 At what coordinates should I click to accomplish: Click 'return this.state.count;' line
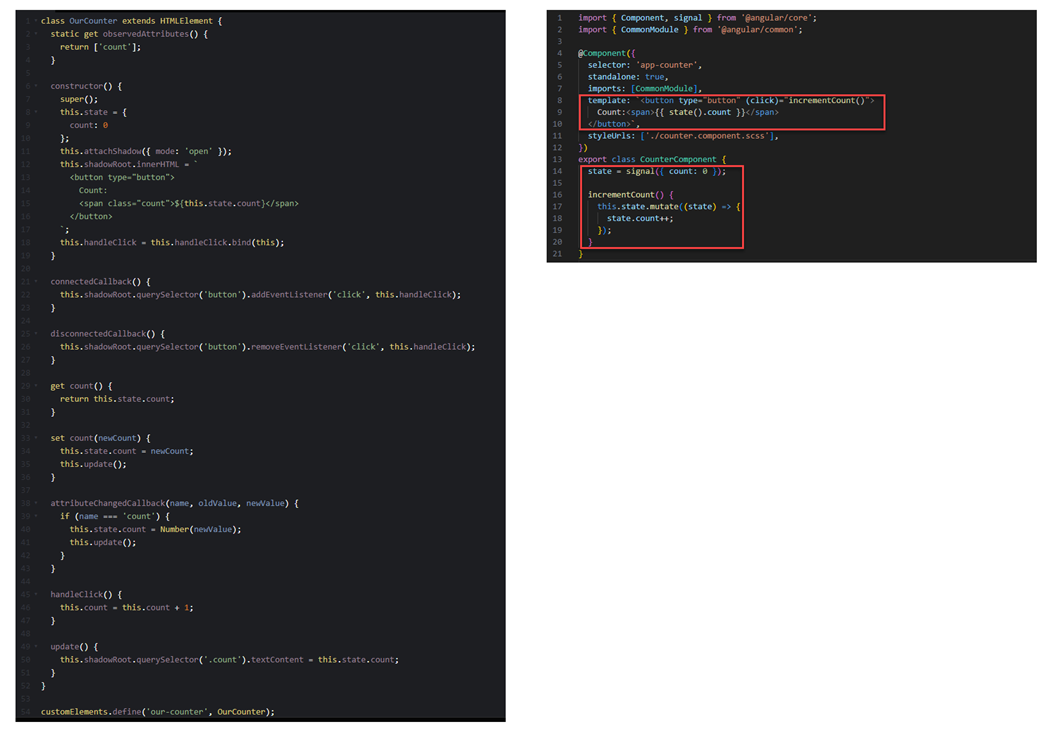(x=117, y=399)
